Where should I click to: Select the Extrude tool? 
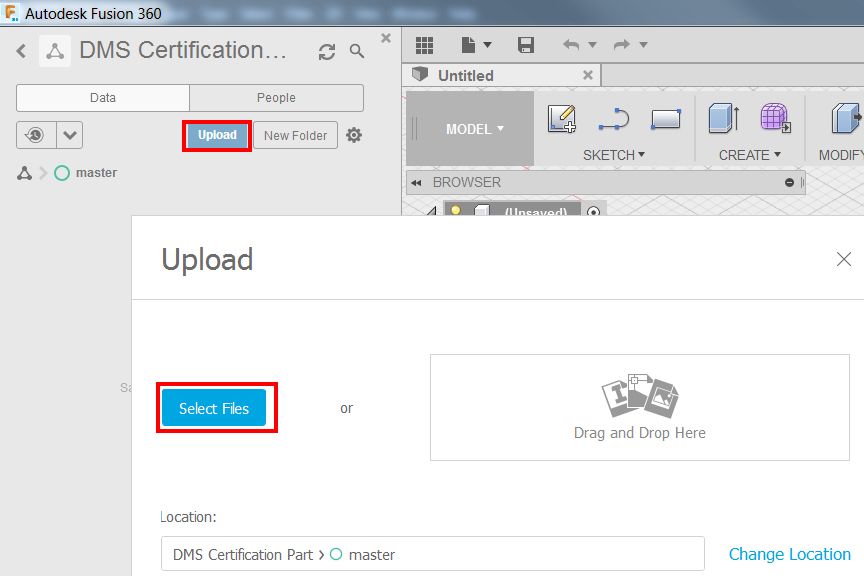point(724,119)
